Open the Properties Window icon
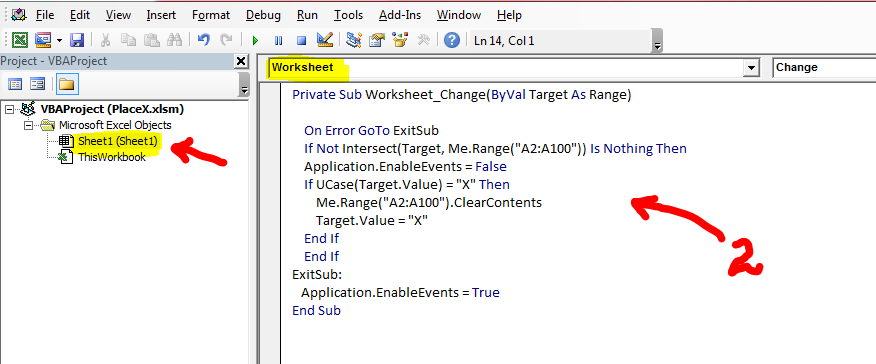 point(377,40)
